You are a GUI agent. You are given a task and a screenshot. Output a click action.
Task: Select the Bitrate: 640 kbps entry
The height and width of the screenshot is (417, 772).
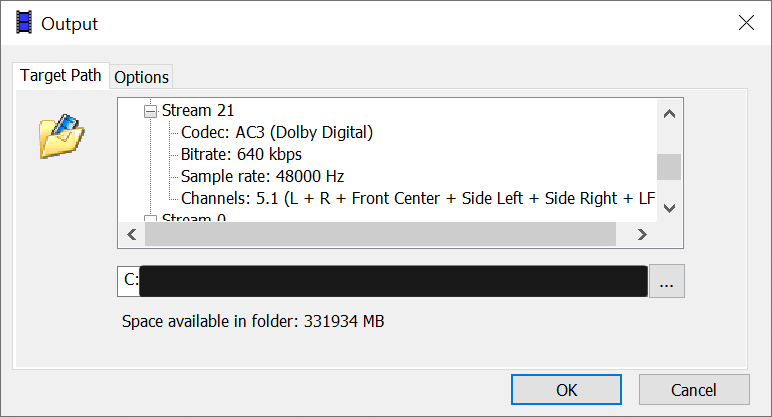point(241,154)
